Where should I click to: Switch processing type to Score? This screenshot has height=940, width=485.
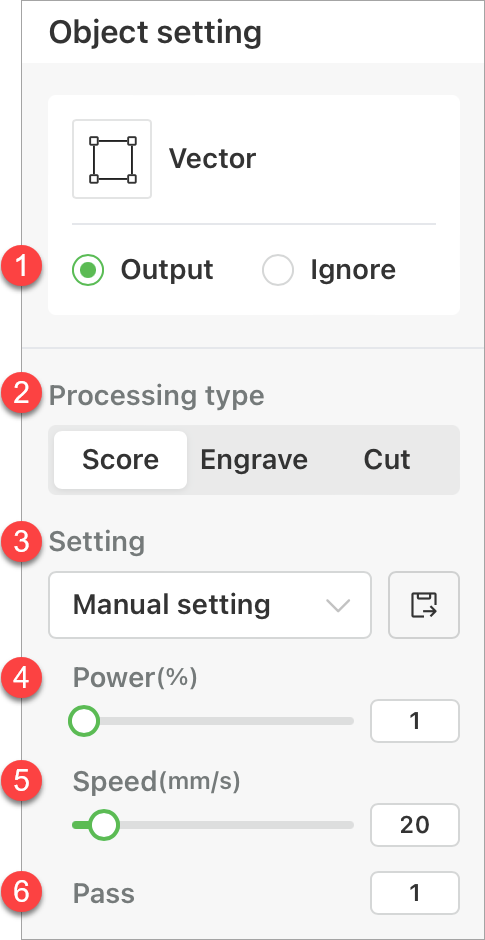click(x=121, y=460)
